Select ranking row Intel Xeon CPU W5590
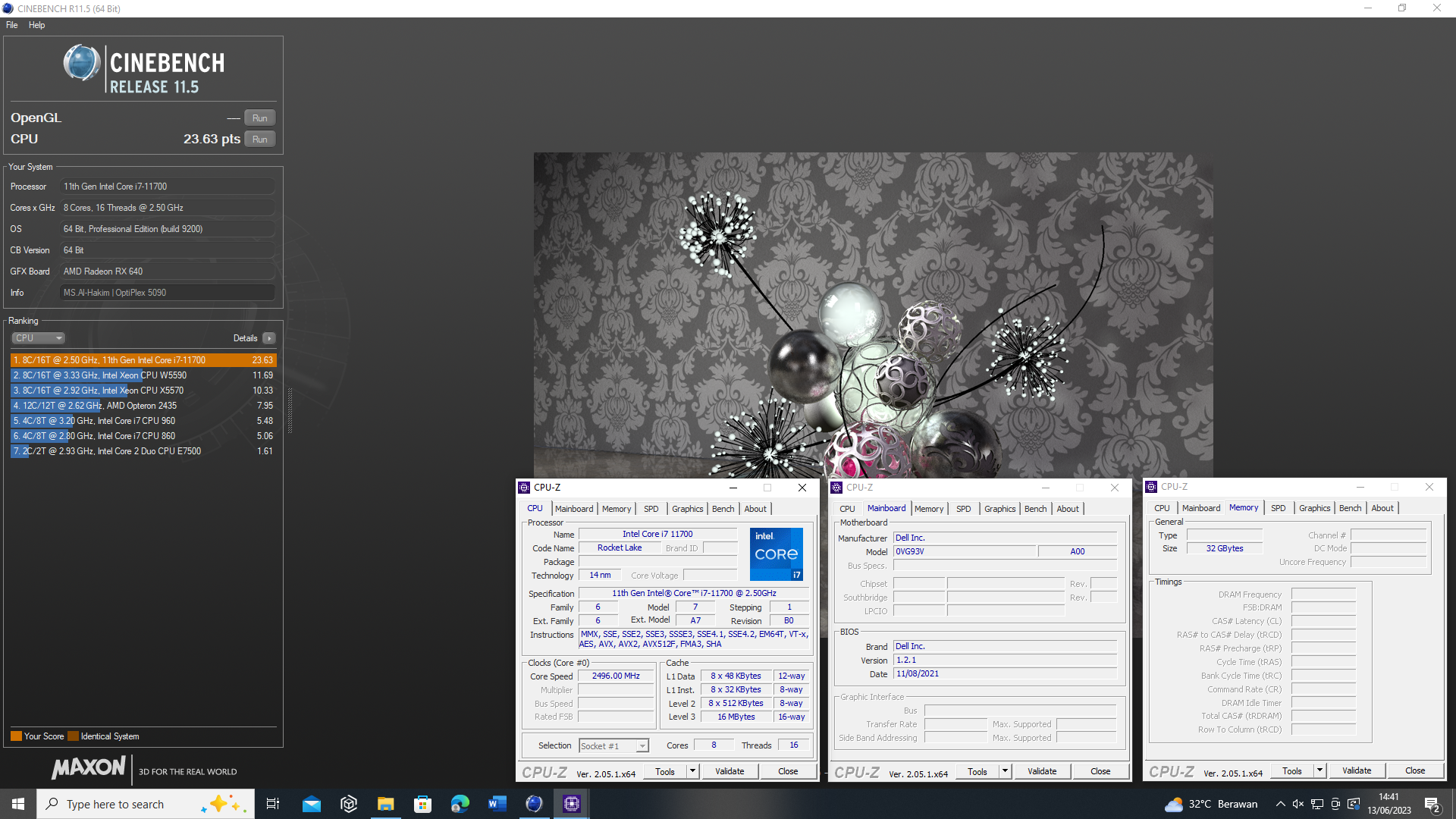The width and height of the screenshot is (1456, 819). point(143,375)
